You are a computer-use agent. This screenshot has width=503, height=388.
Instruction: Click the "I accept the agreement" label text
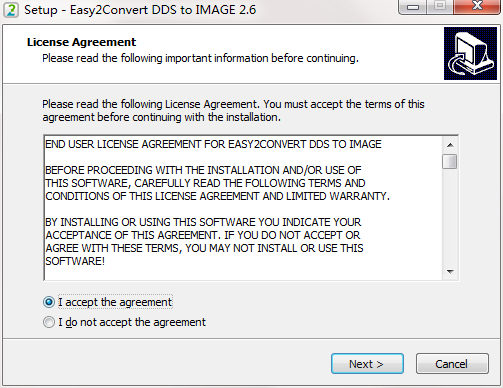tap(115, 302)
